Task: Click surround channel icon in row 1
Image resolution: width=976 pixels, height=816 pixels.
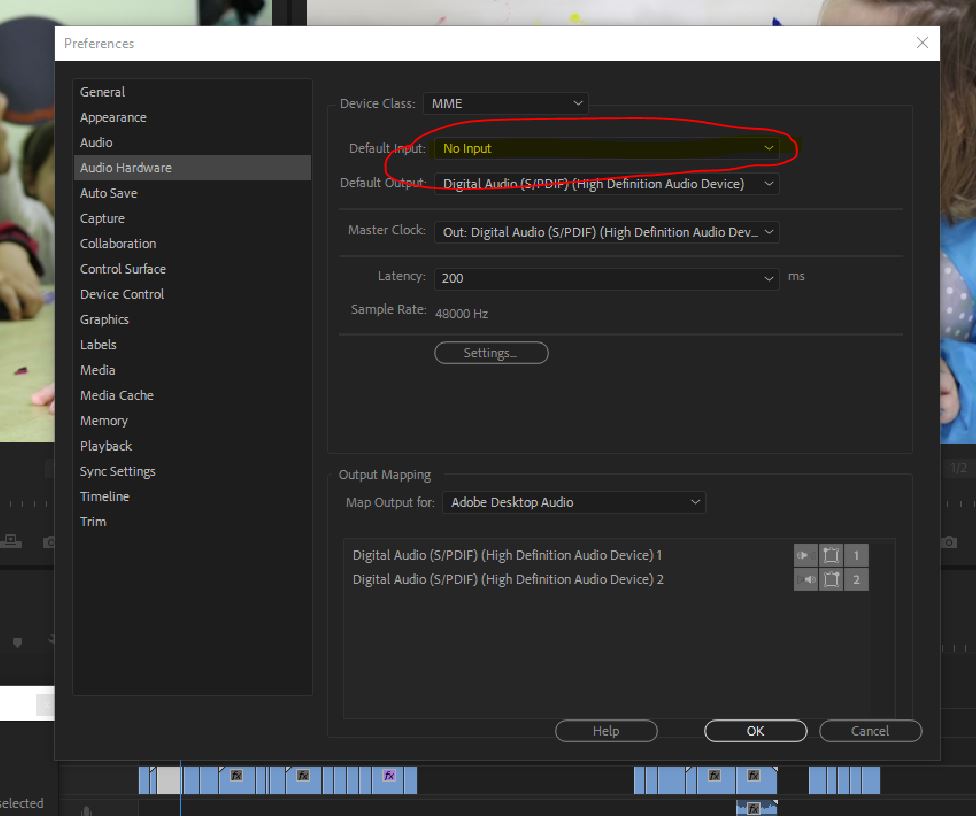Action: (x=831, y=555)
